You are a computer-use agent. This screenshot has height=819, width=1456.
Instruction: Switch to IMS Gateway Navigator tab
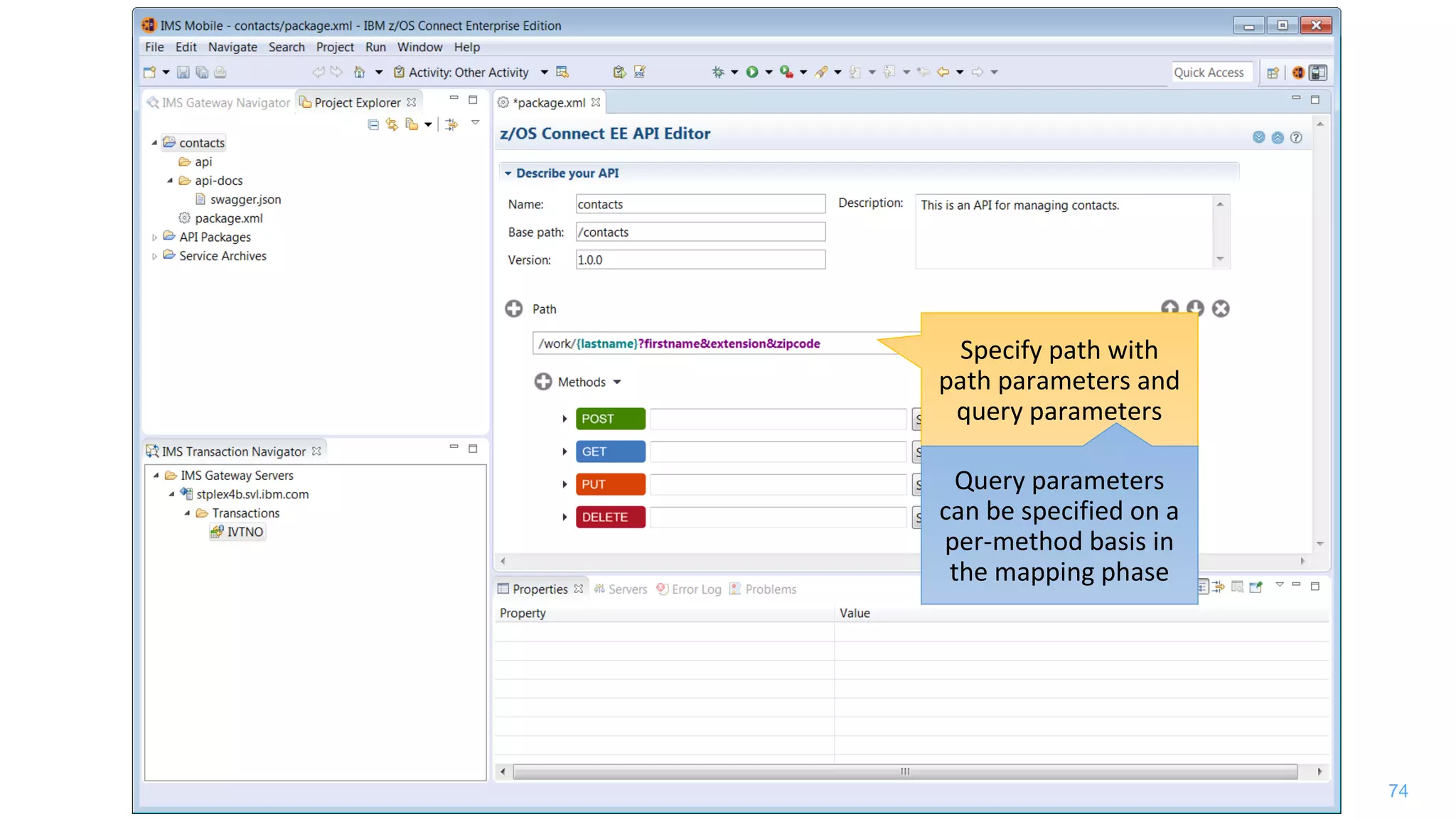tap(218, 102)
